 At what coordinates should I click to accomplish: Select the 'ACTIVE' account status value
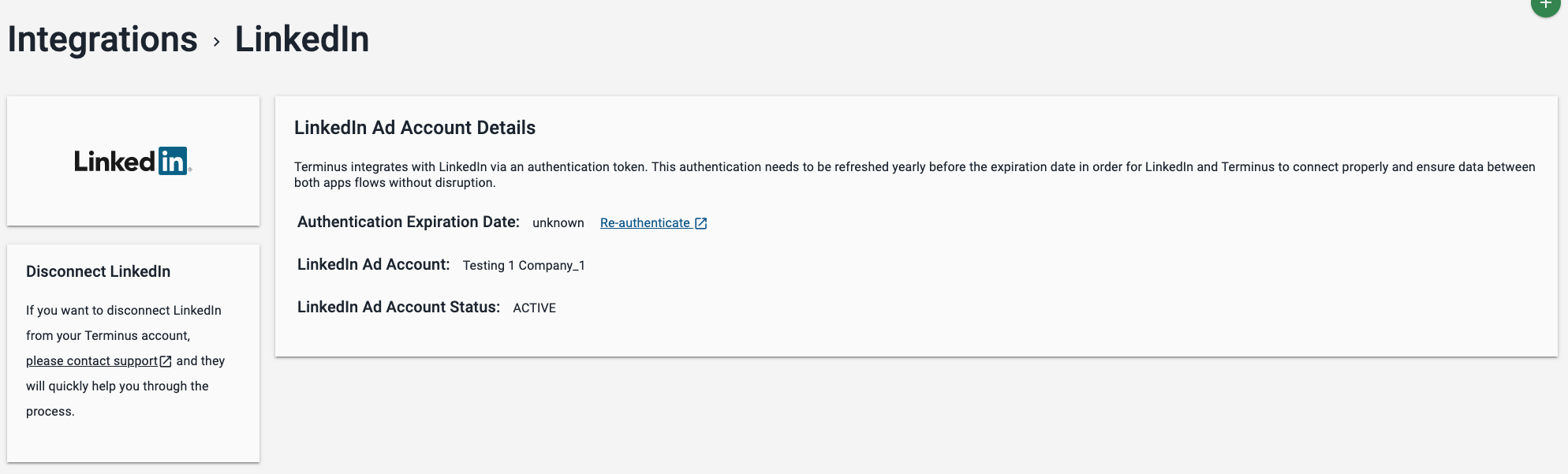pos(535,308)
